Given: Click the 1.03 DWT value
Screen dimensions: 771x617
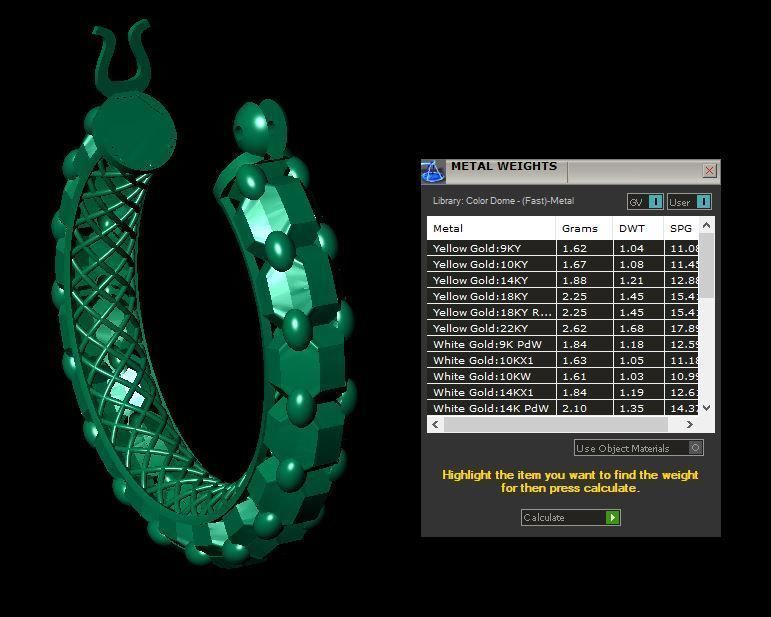Looking at the screenshot, I should 631,376.
